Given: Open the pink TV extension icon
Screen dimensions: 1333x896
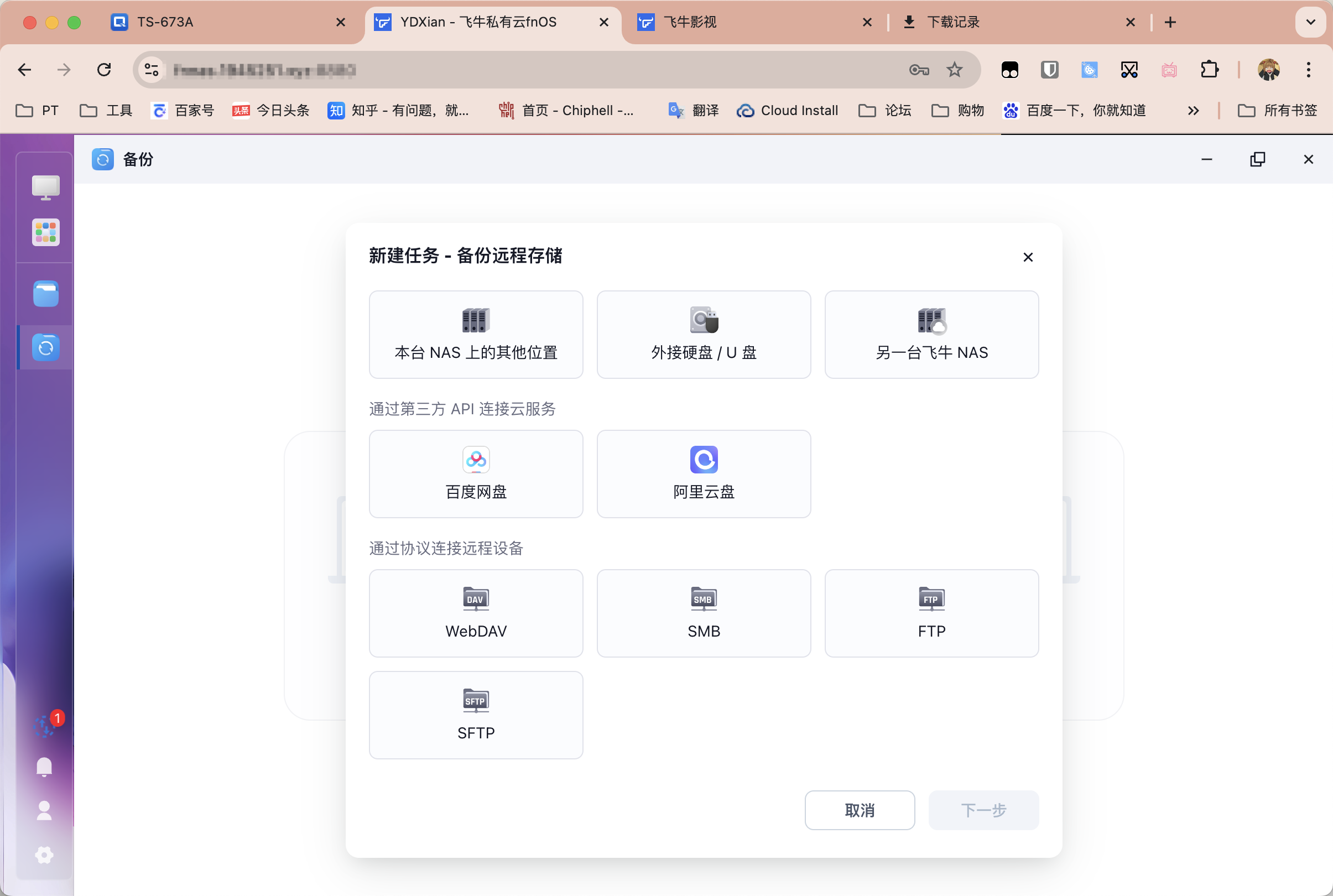Looking at the screenshot, I should point(1169,70).
